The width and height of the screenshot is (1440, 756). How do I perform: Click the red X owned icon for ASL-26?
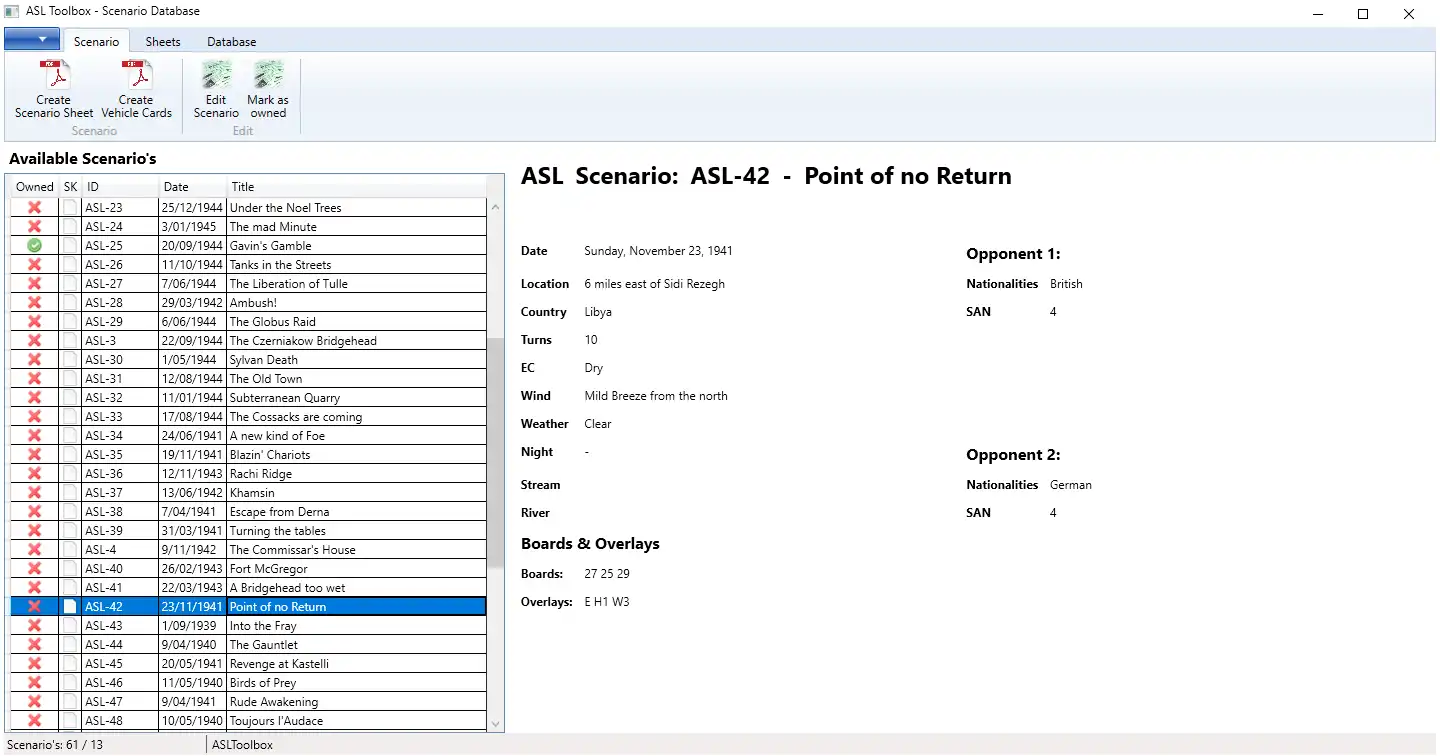point(34,265)
